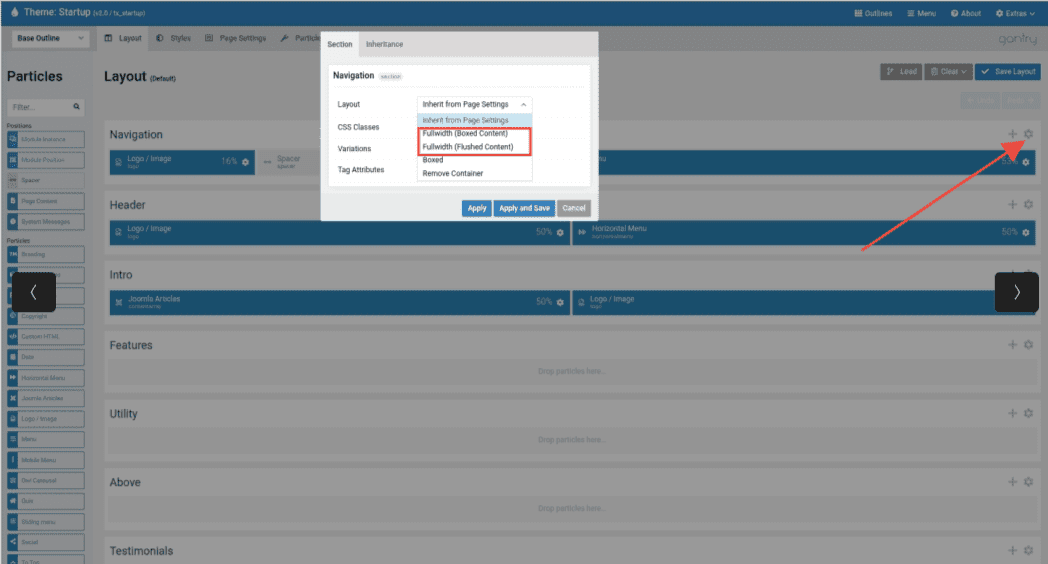Choose Fullwidth (Flushed Content) from the list

pos(467,147)
